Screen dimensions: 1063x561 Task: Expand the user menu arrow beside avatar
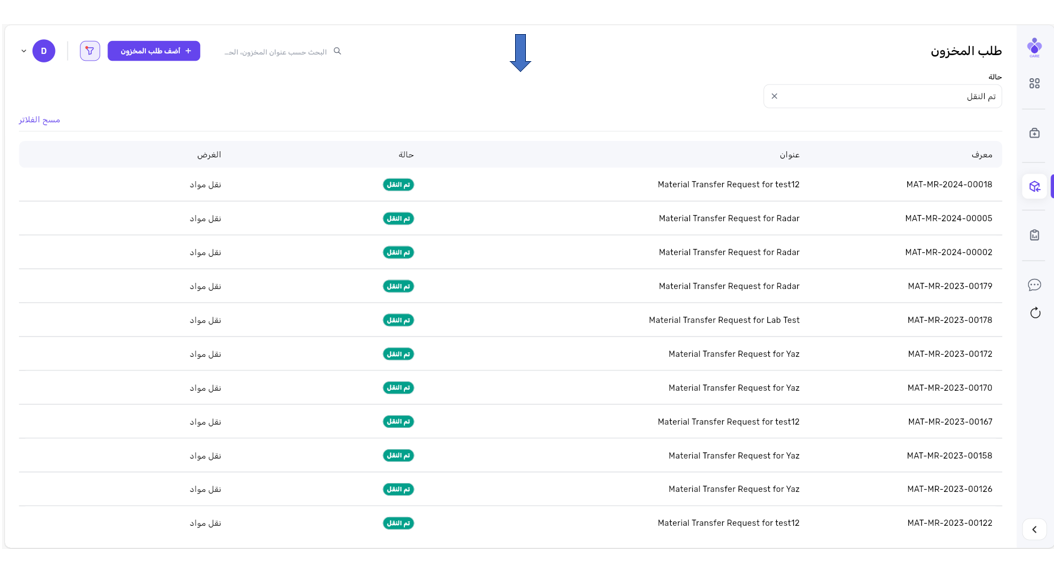pyautogui.click(x=24, y=51)
